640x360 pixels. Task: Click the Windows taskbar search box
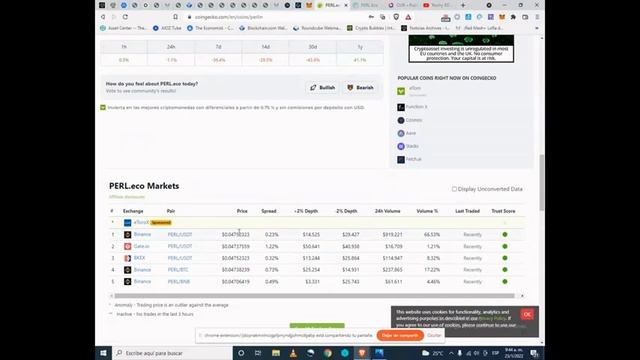coord(172,353)
